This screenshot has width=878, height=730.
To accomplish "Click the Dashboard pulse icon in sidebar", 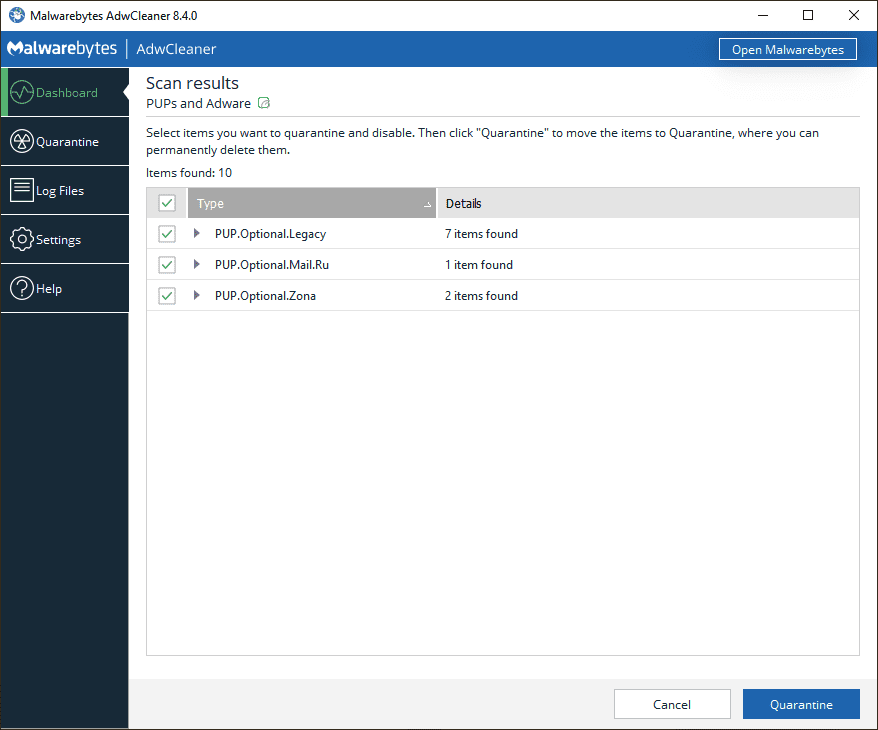I will tap(22, 93).
